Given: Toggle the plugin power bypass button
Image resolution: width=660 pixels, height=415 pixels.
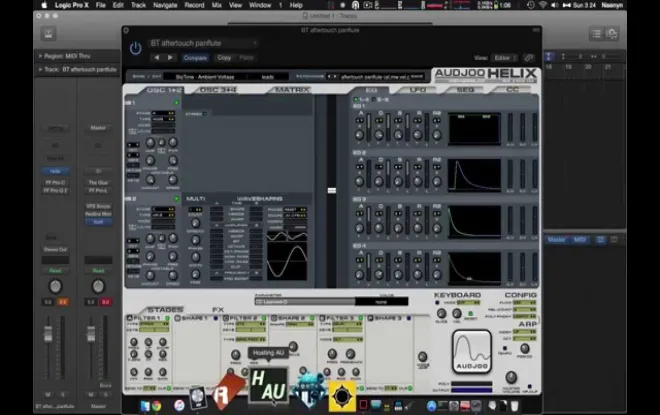Looking at the screenshot, I should click(135, 48).
